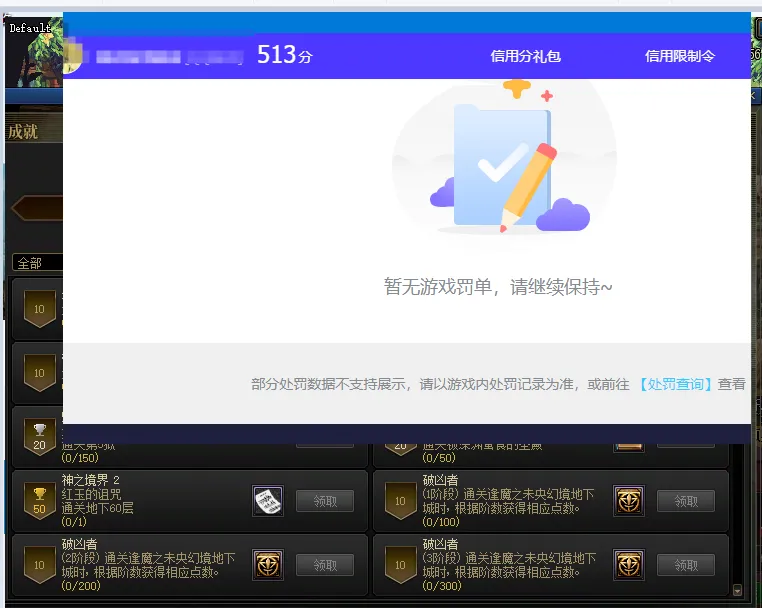The height and width of the screenshot is (608, 762).
Task: Click the 成就 panel title
Action: (x=23, y=131)
